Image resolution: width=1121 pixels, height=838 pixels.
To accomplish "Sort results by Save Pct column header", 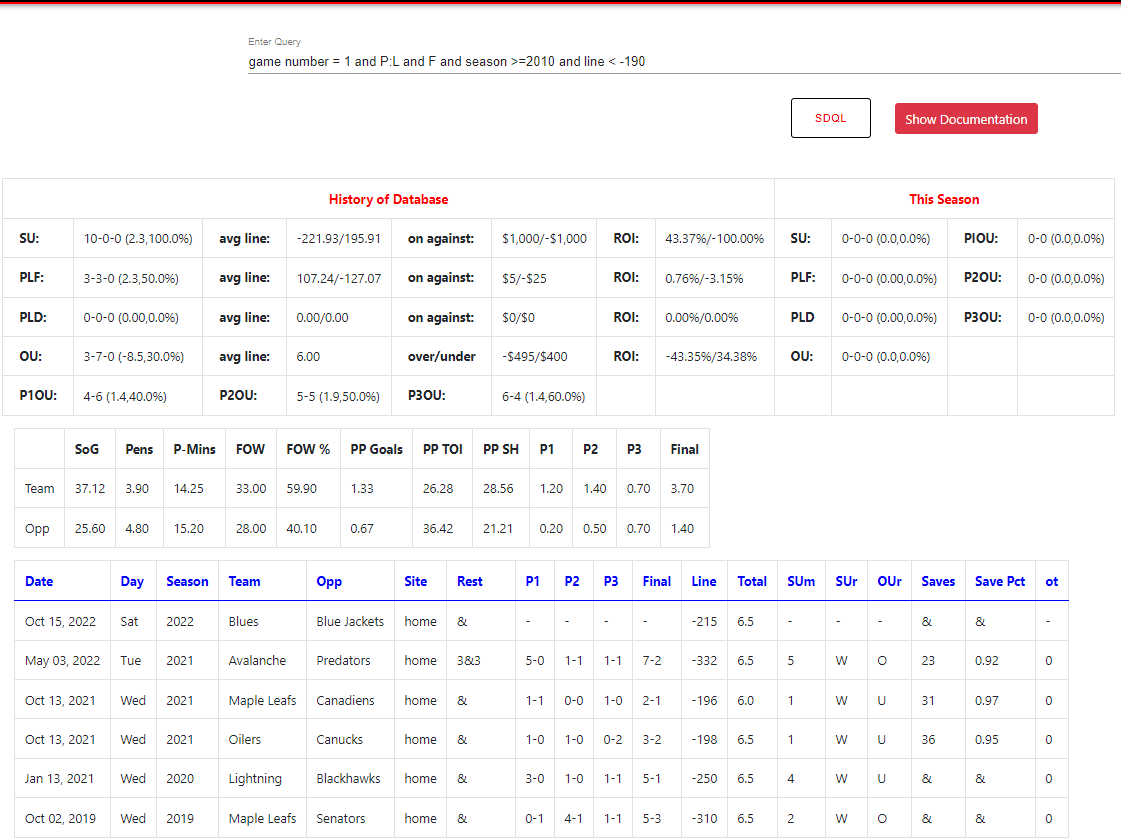I will (x=999, y=581).
